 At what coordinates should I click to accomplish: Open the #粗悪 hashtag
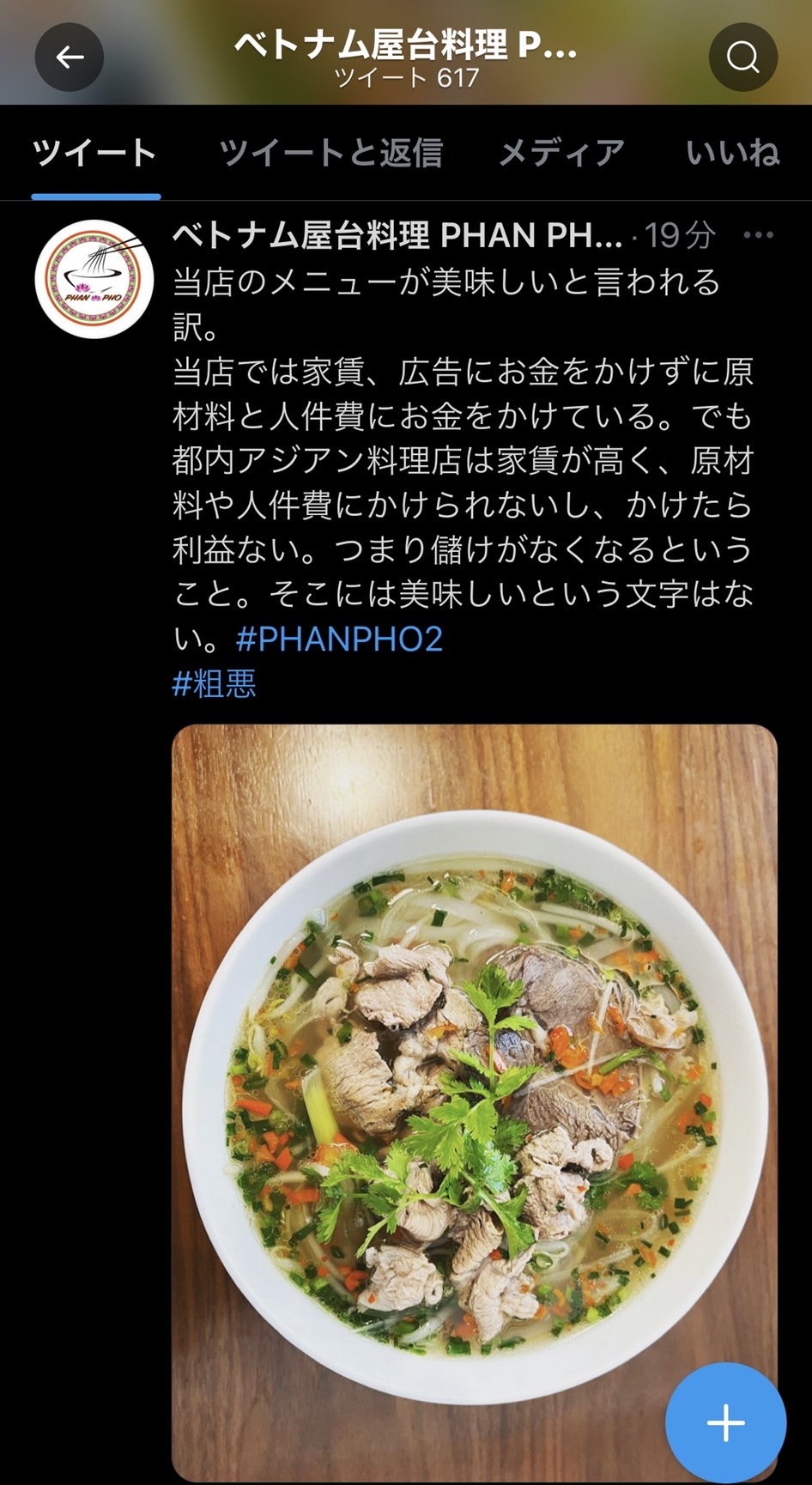click(x=215, y=684)
